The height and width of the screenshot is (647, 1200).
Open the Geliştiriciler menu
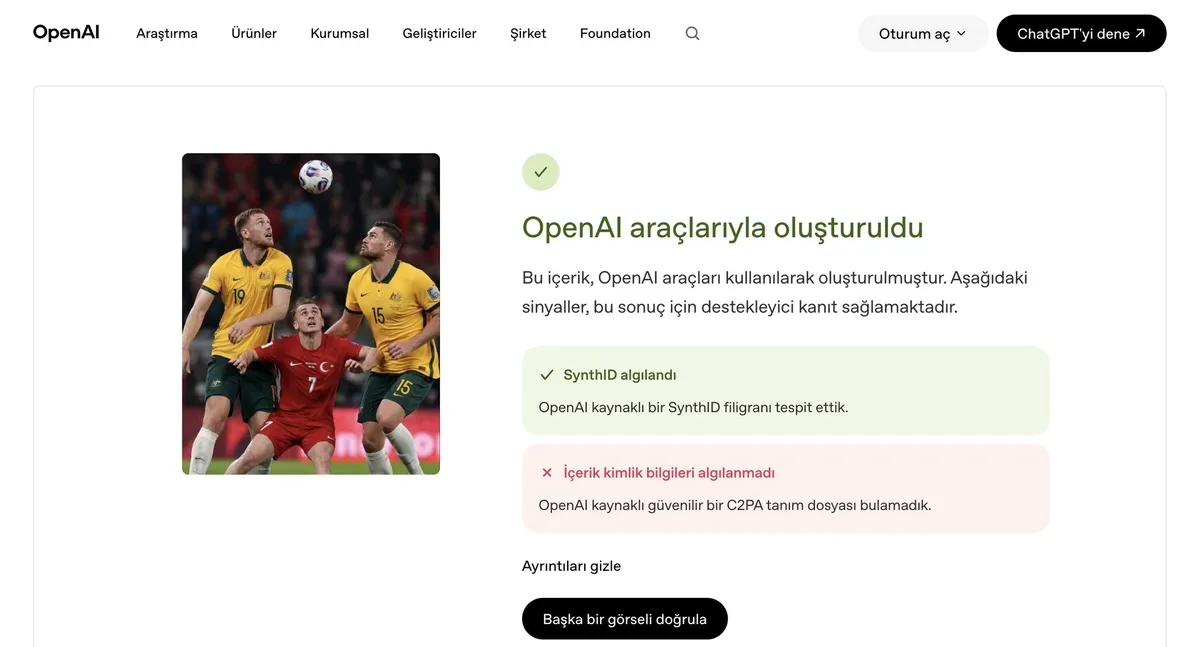440,33
